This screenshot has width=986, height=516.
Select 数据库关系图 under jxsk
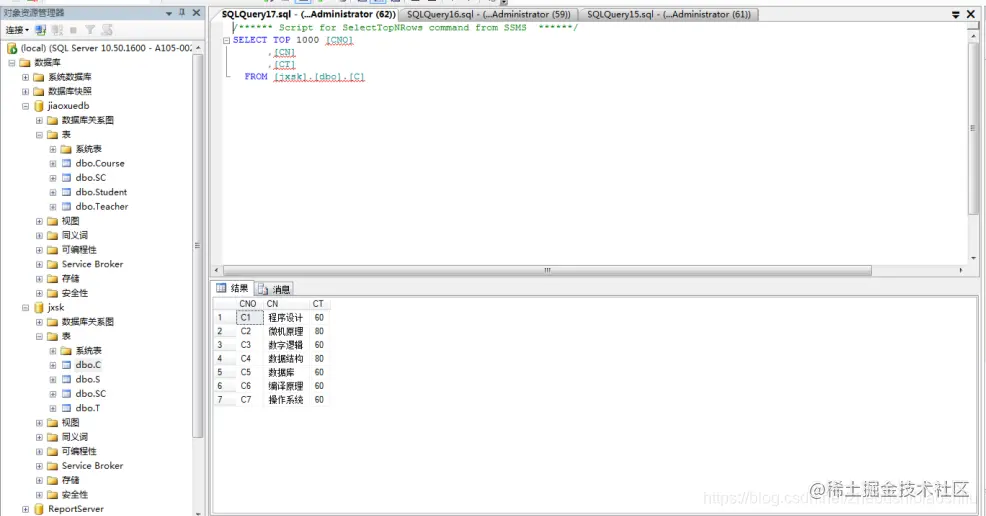87,322
